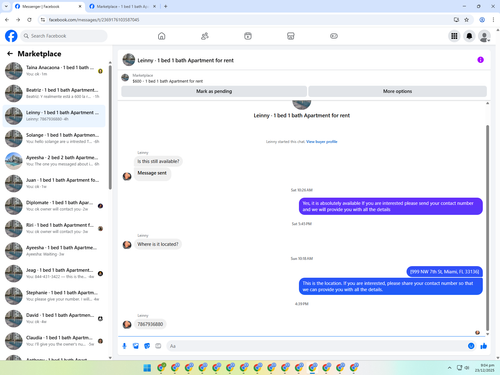This screenshot has height=375, width=500.
Task: Switch to Messenger browser tab
Action: pyautogui.click(x=48, y=6)
